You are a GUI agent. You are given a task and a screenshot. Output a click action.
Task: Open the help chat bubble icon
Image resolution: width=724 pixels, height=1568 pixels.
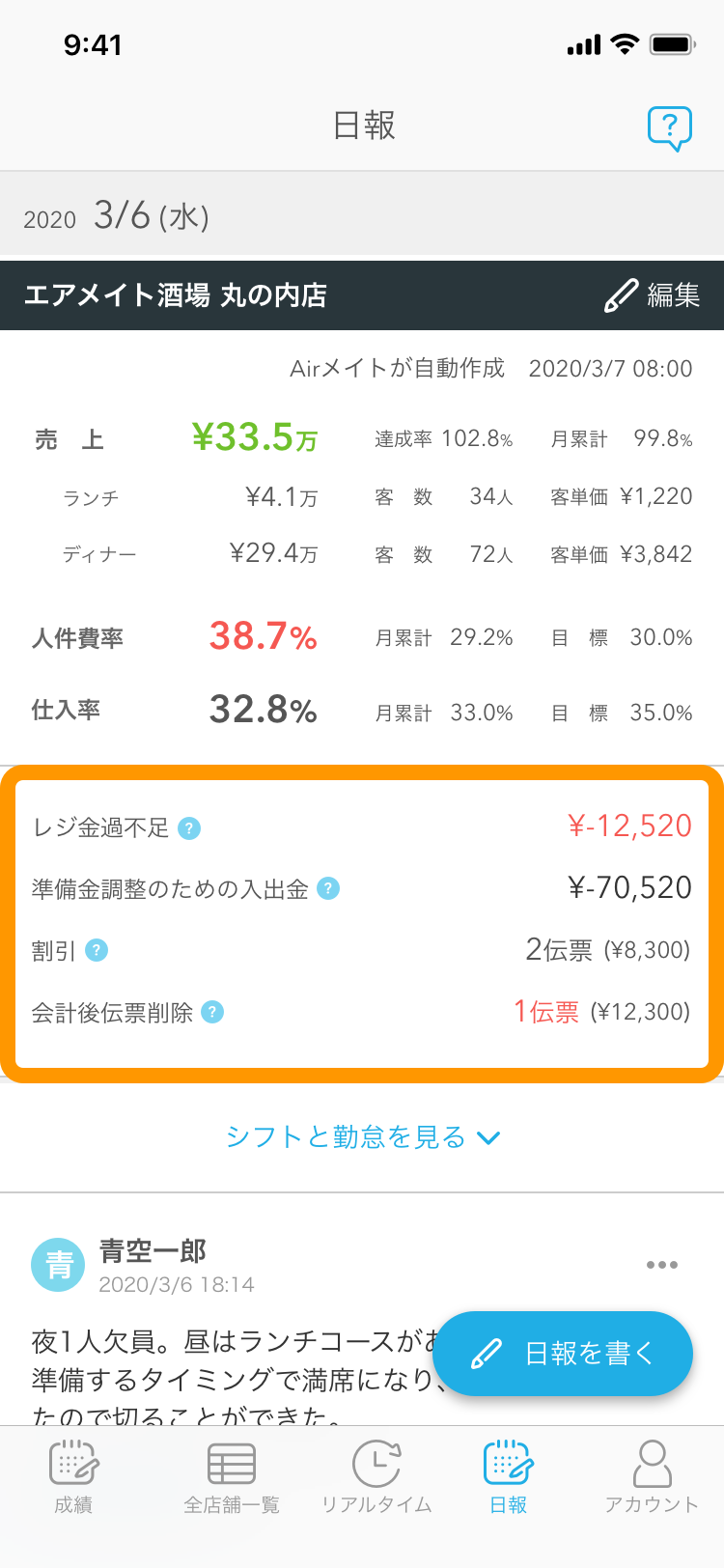(x=670, y=127)
